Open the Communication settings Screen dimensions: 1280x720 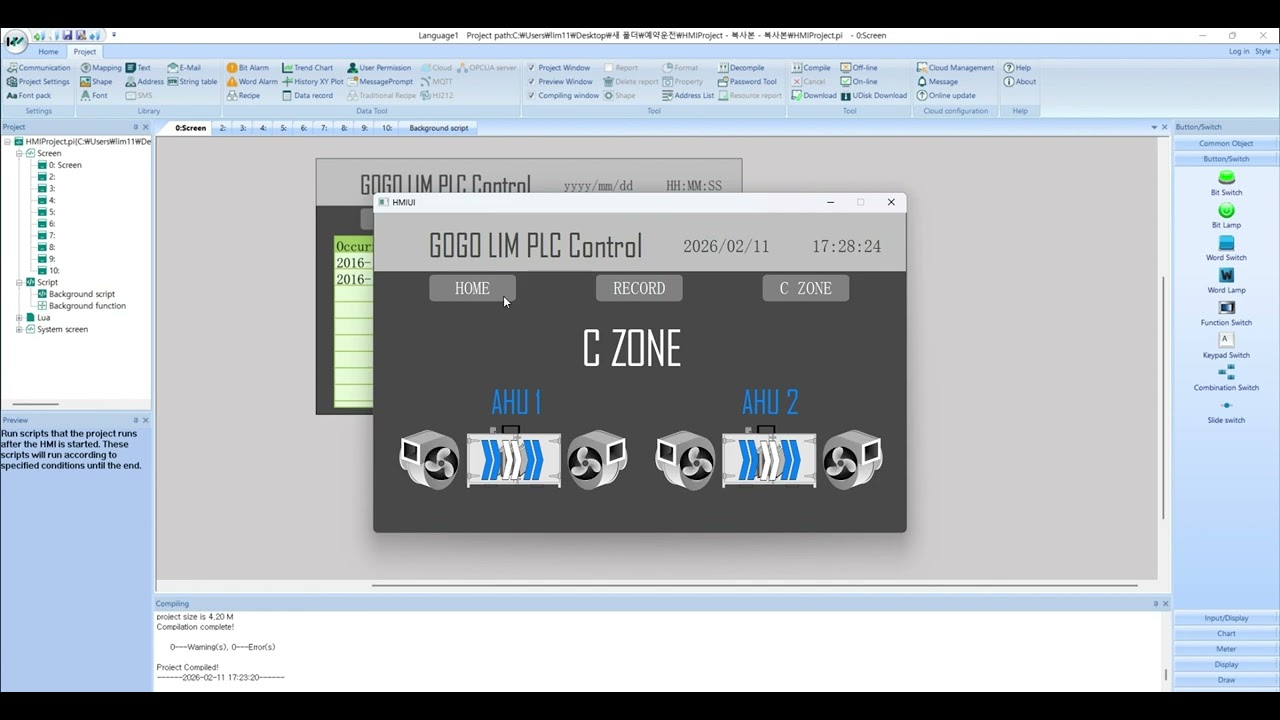click(39, 68)
